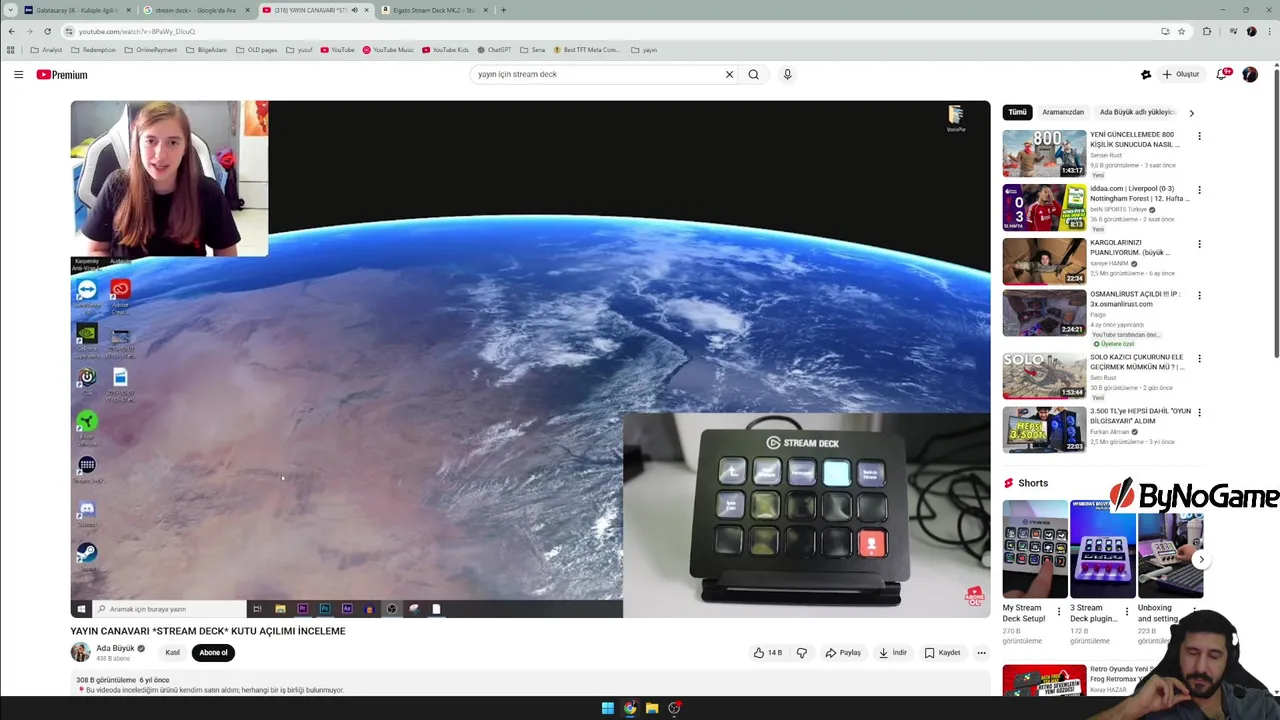
Task: Click the icon left of Oluştur
Action: [x=1146, y=74]
